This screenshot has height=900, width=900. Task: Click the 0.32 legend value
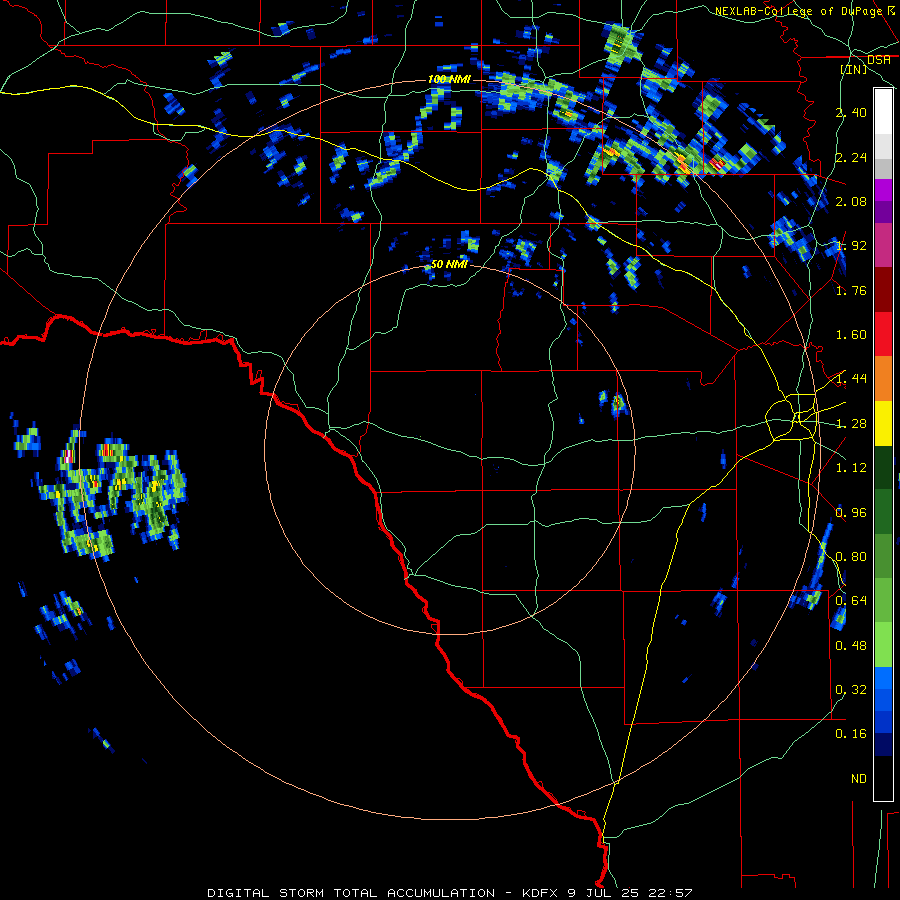(x=851, y=690)
